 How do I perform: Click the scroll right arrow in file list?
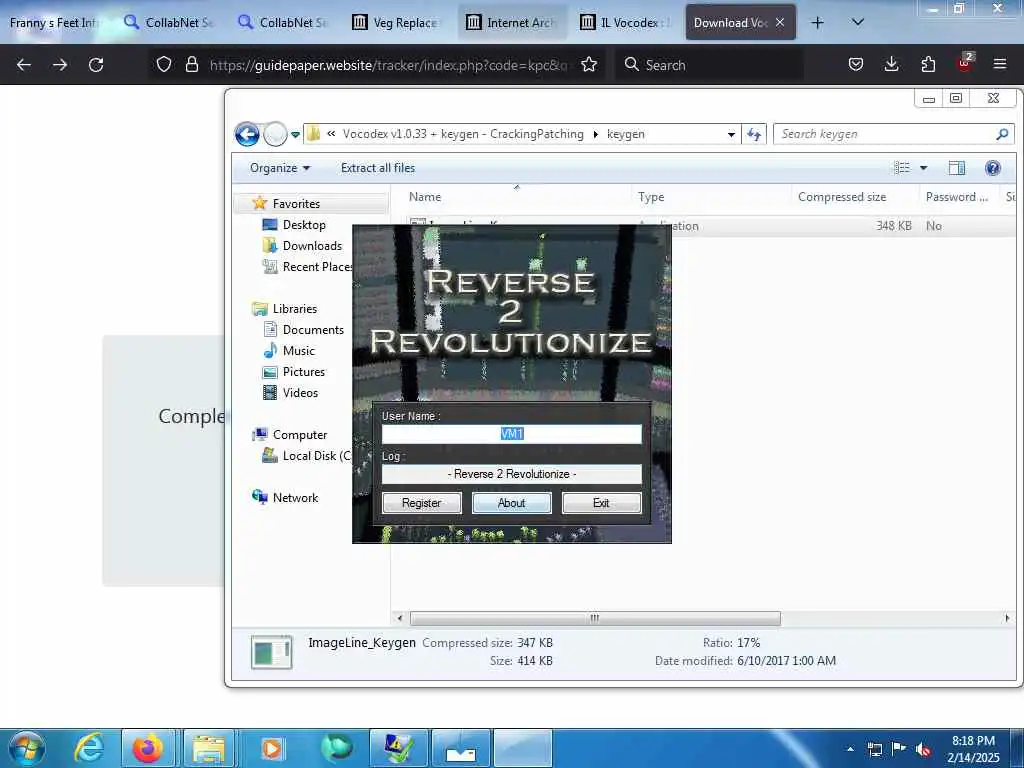click(x=1006, y=618)
